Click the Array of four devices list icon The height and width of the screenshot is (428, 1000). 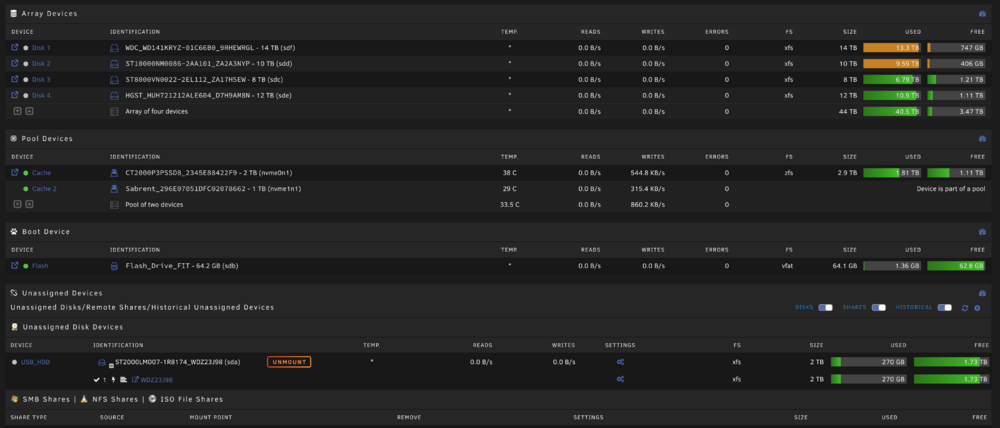coord(115,112)
